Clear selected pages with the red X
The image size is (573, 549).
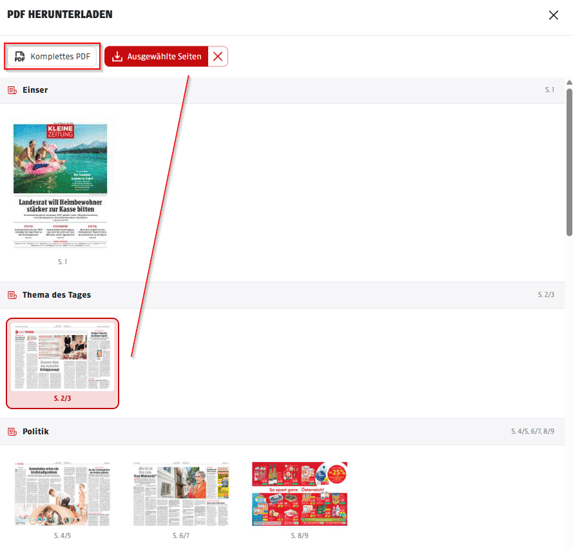(x=218, y=56)
